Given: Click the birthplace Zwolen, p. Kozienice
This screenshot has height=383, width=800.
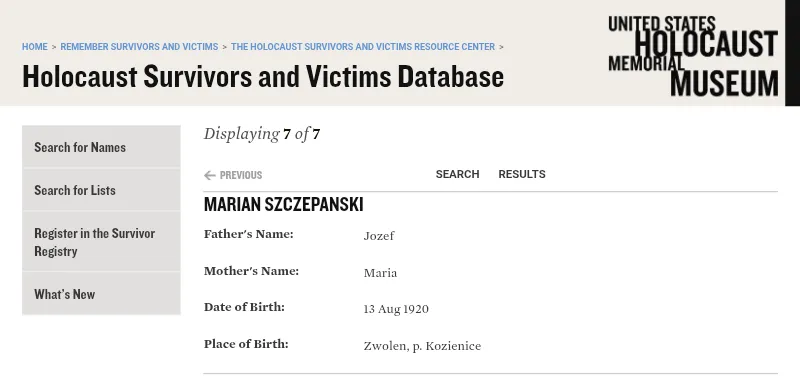Looking at the screenshot, I should [x=422, y=346].
